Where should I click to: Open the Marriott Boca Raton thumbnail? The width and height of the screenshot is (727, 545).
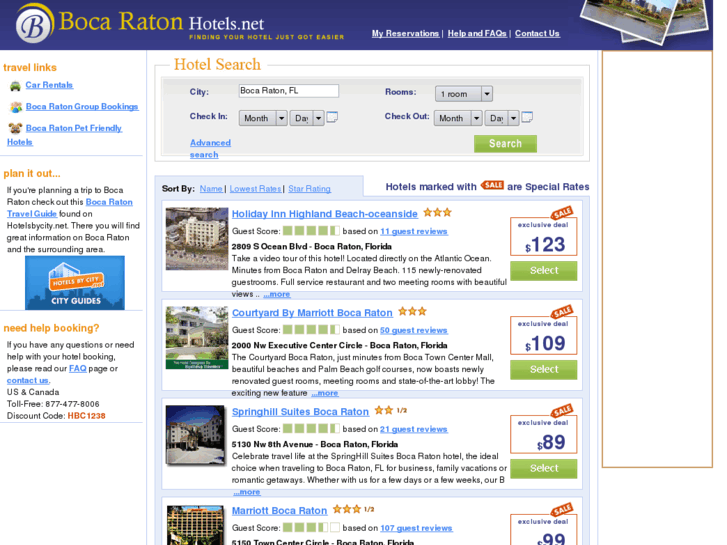[x=195, y=525]
